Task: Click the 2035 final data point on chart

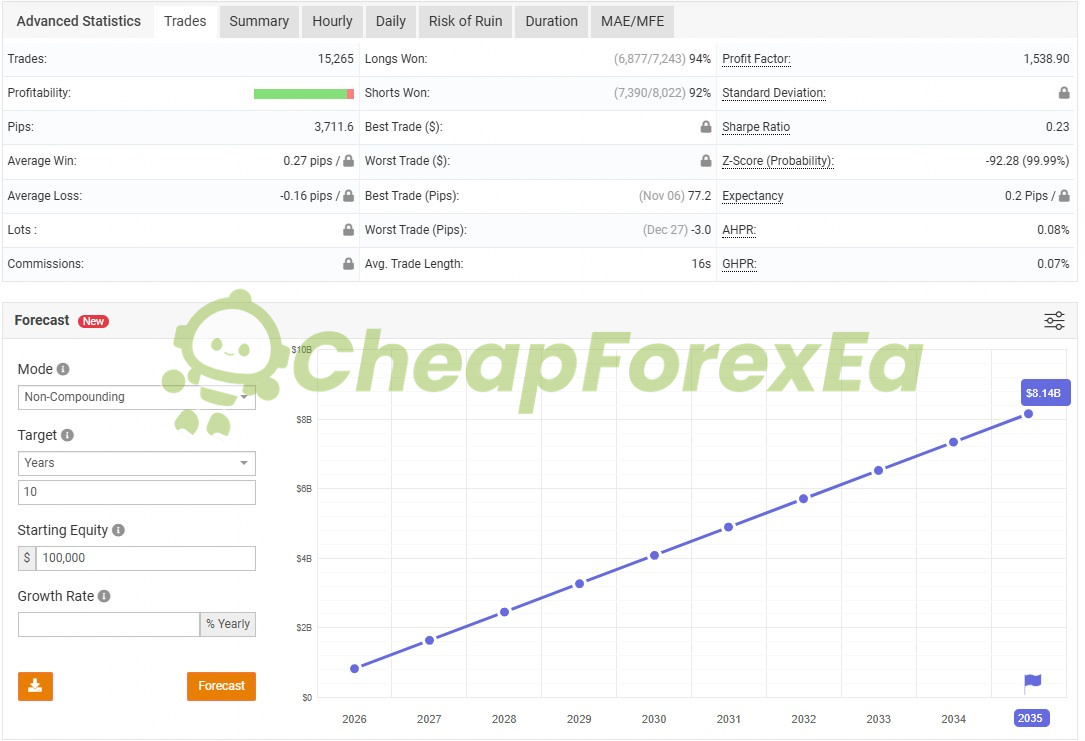Action: tap(1028, 414)
